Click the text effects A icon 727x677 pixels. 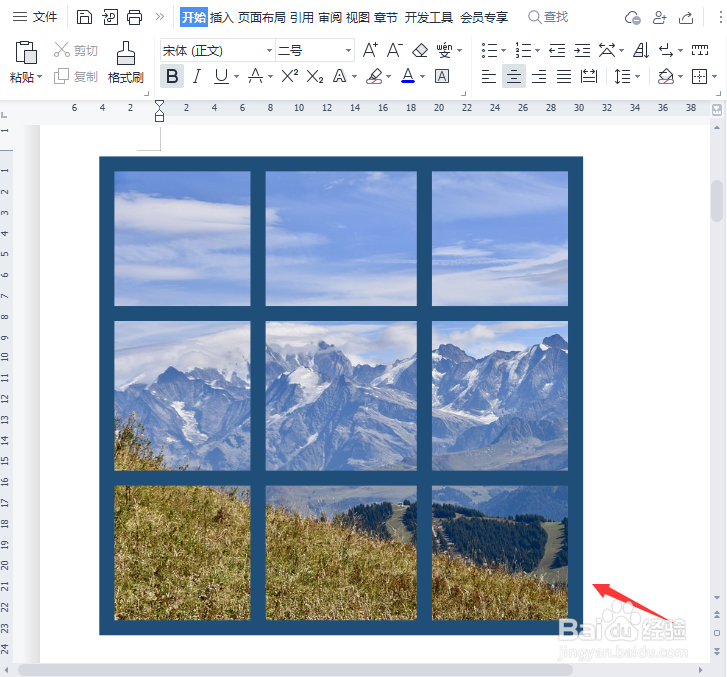click(340, 76)
